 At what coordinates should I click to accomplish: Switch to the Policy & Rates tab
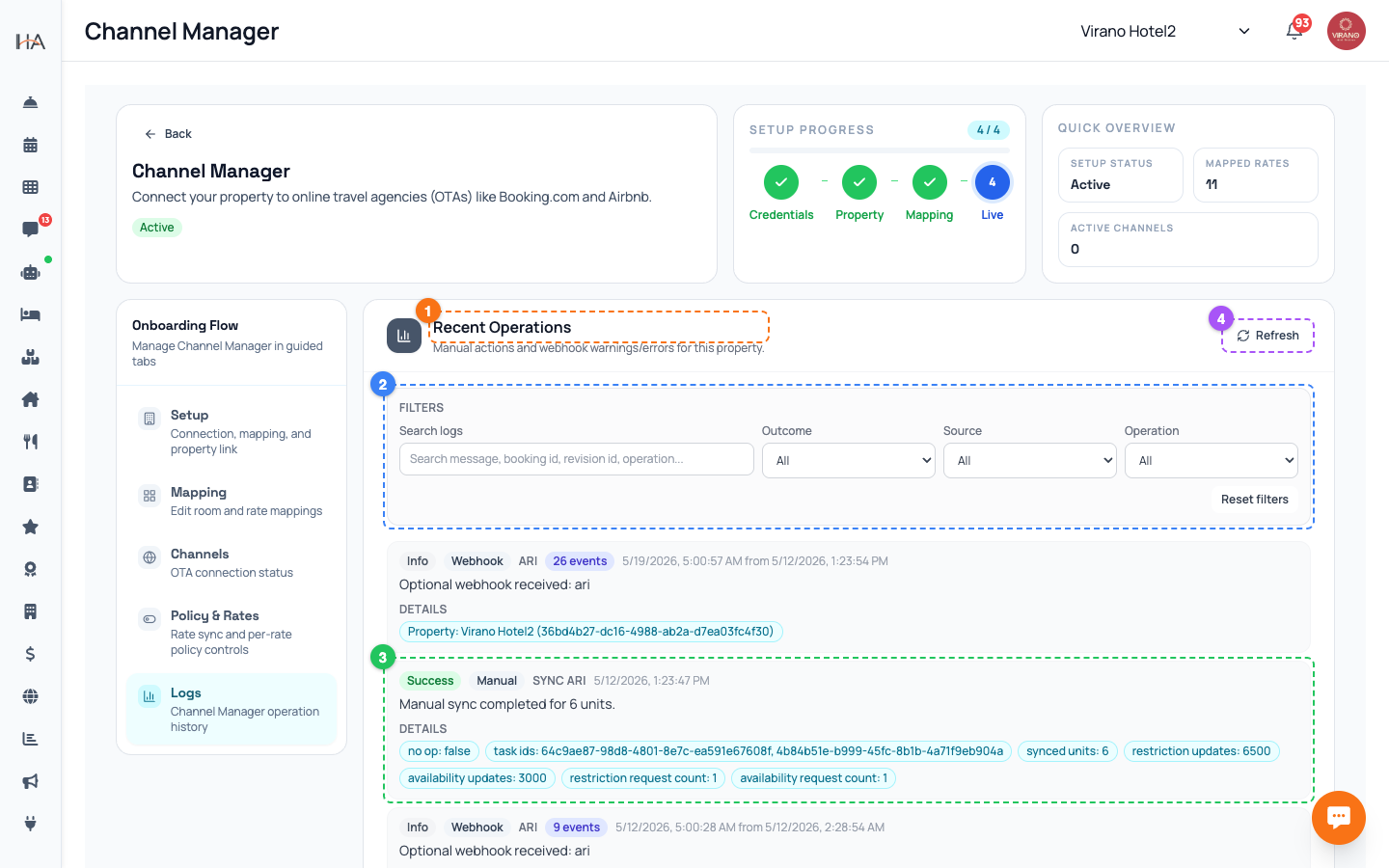click(231, 632)
